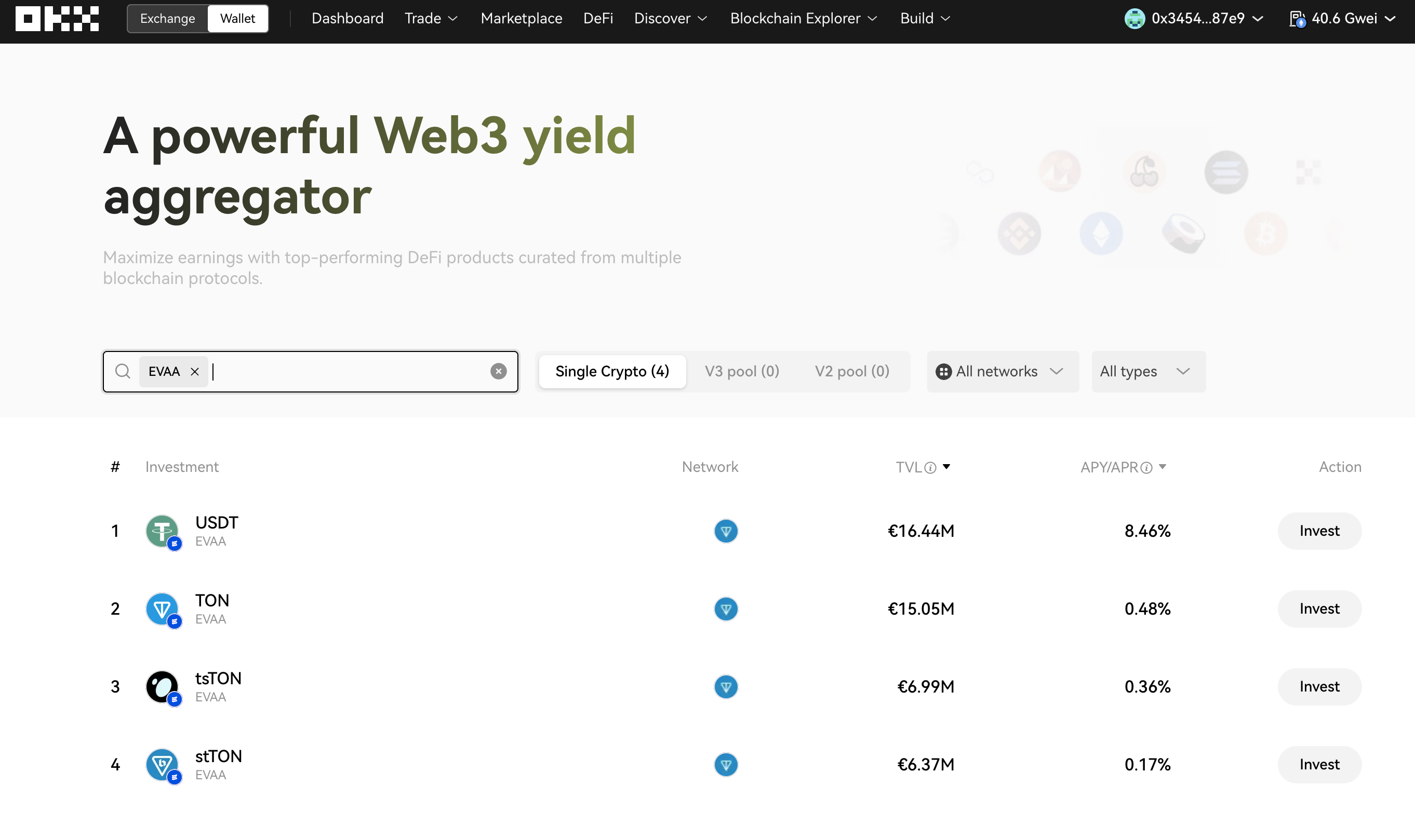
Task: Open the All networks dropdown
Action: [1002, 371]
